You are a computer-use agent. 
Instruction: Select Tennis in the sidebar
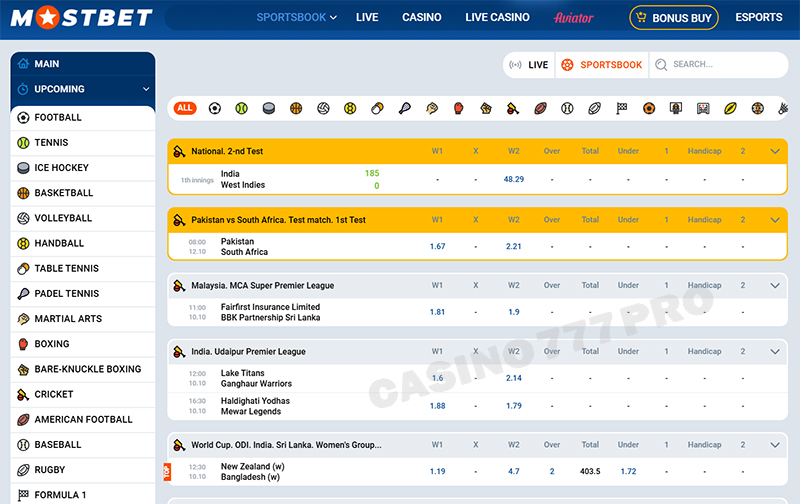[83, 143]
